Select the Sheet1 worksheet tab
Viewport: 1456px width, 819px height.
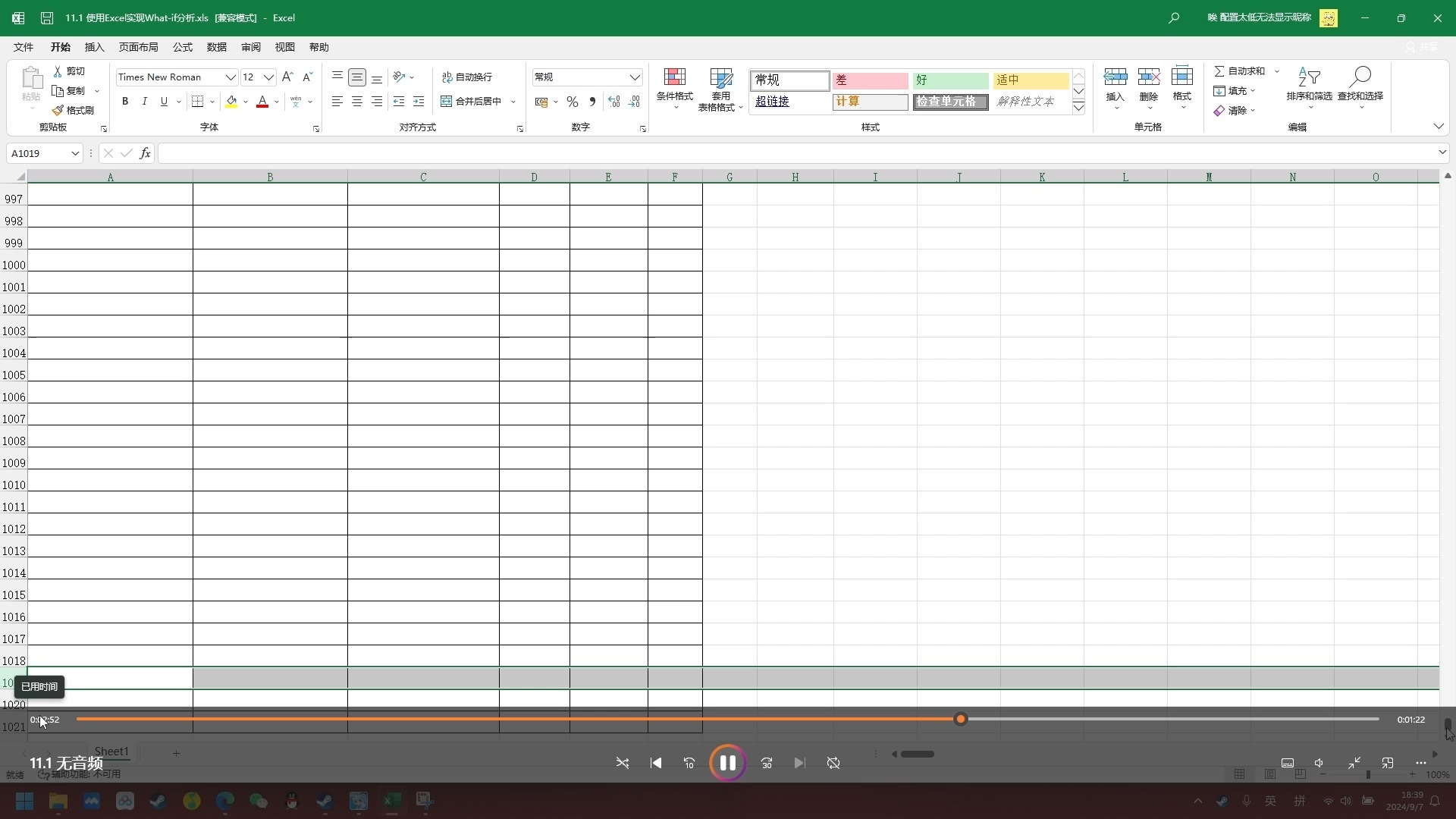[111, 752]
